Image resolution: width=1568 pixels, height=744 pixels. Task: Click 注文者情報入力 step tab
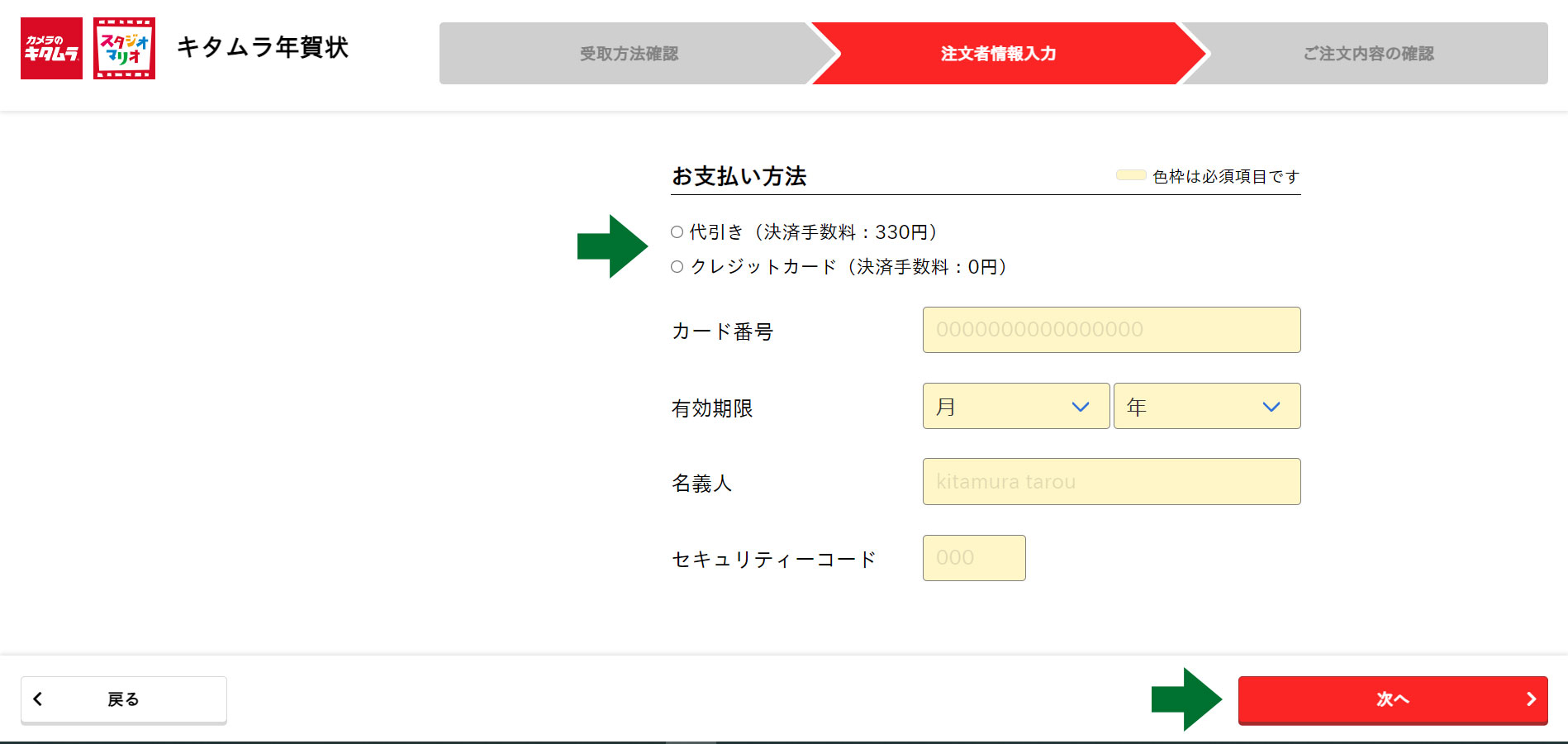coord(999,54)
